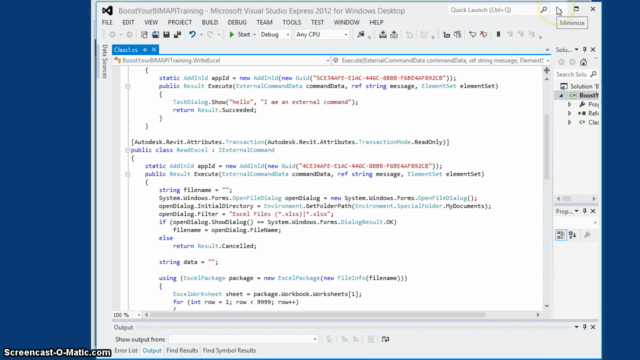Open the WINDOW menu
The height and width of the screenshot is (360, 640).
coord(347,22)
